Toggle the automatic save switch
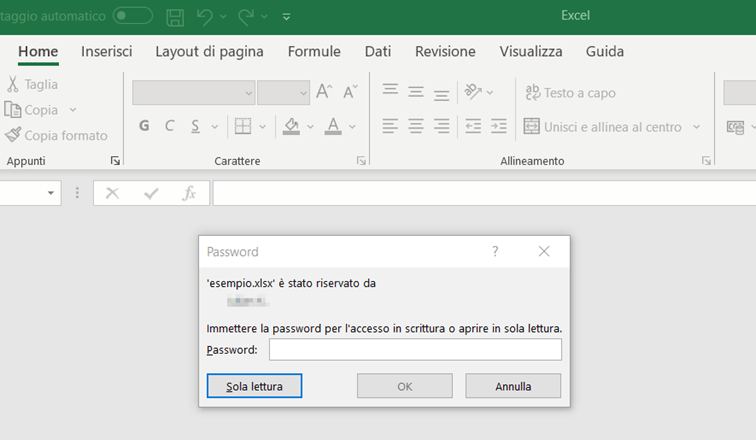The width and height of the screenshot is (756, 440). click(x=133, y=16)
